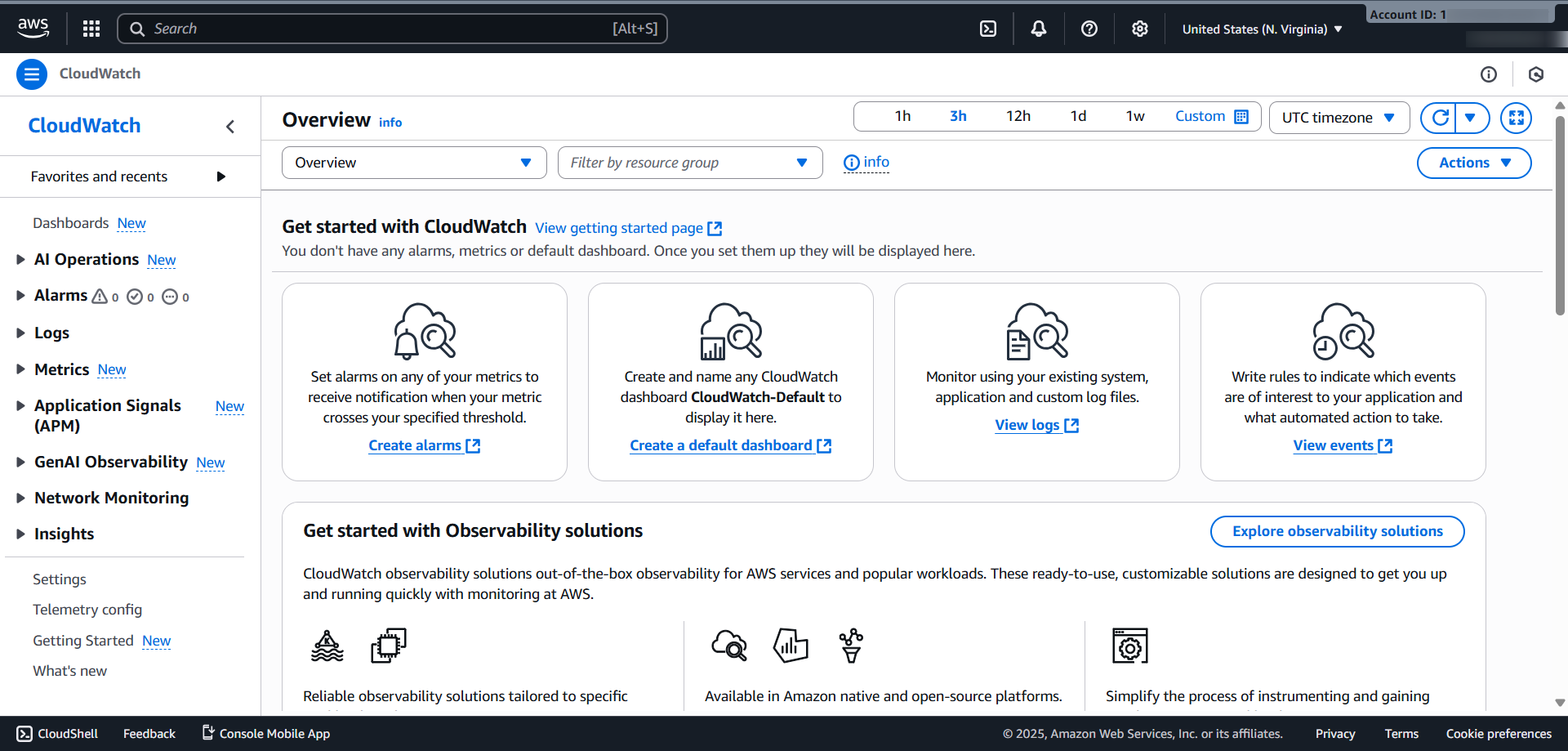
Task: Select the 12h time range
Action: point(1018,116)
